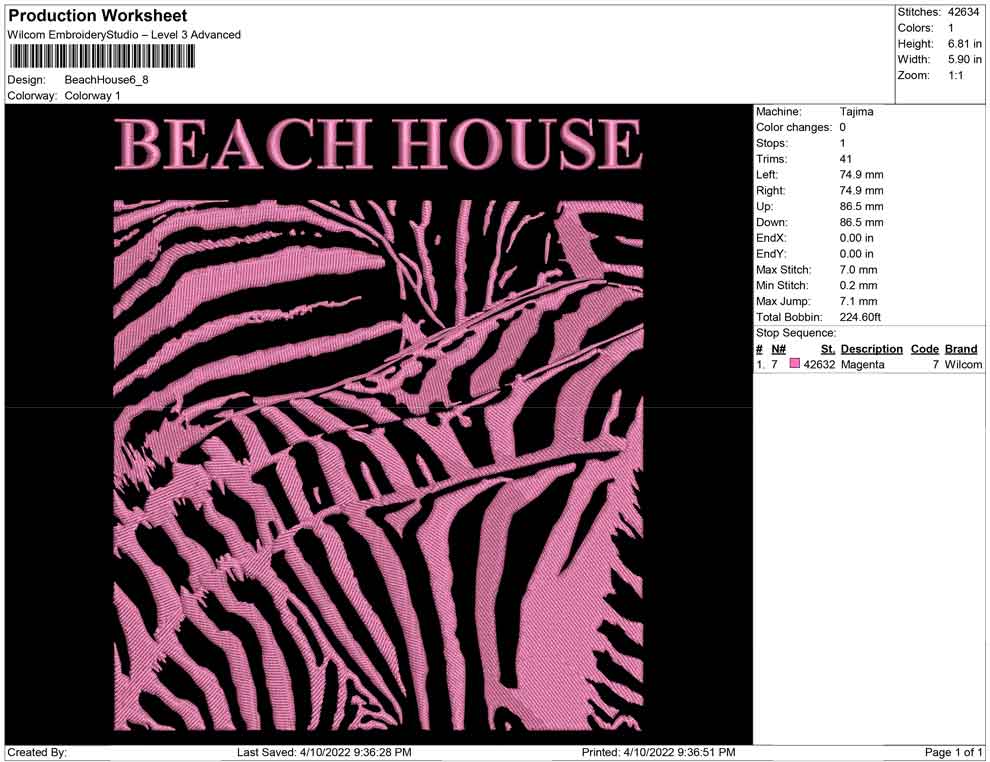Click the Max Jump value '7.1 mm'
The height and width of the screenshot is (762, 990).
click(x=858, y=301)
